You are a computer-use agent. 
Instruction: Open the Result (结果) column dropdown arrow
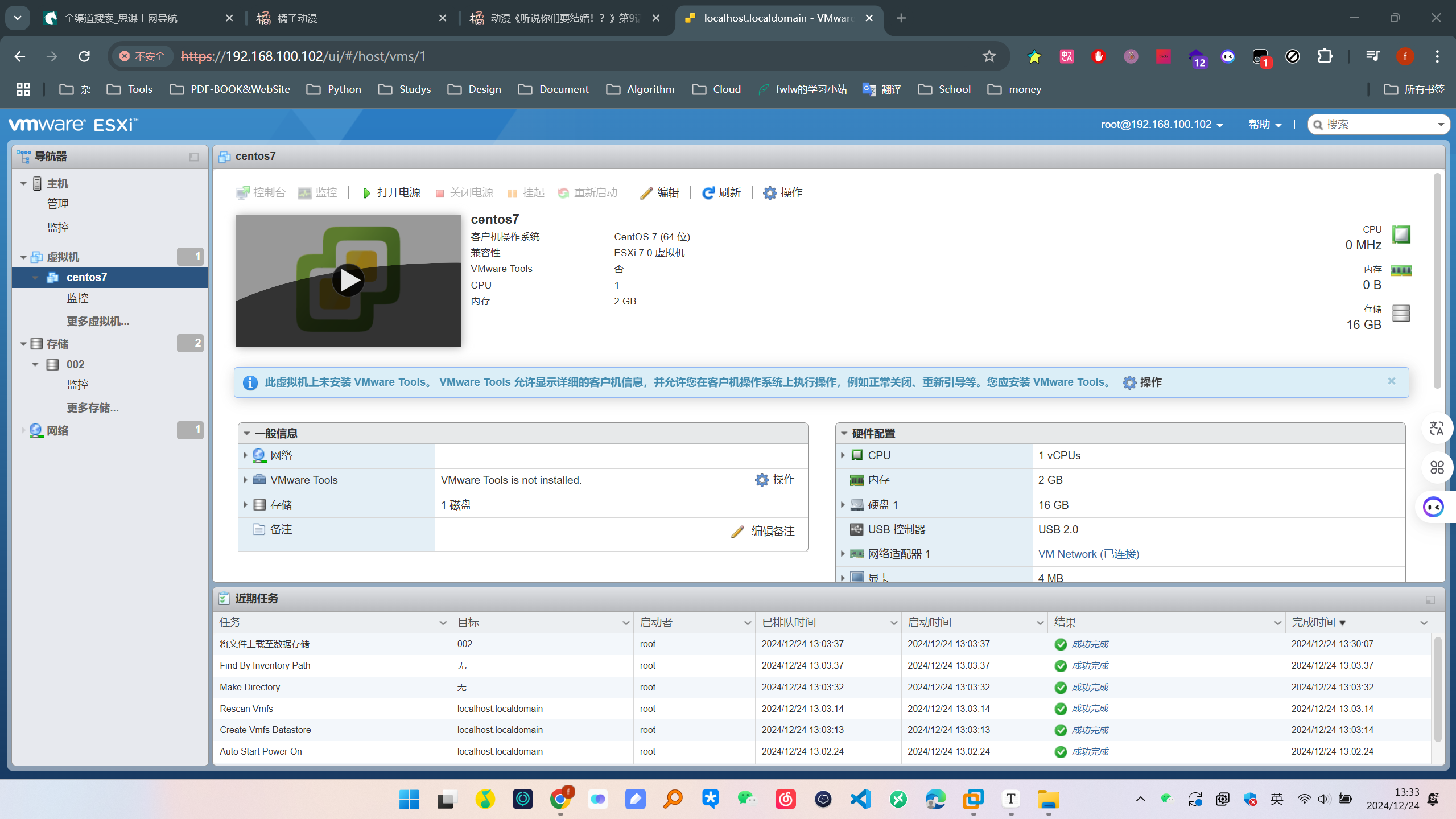pyautogui.click(x=1277, y=623)
